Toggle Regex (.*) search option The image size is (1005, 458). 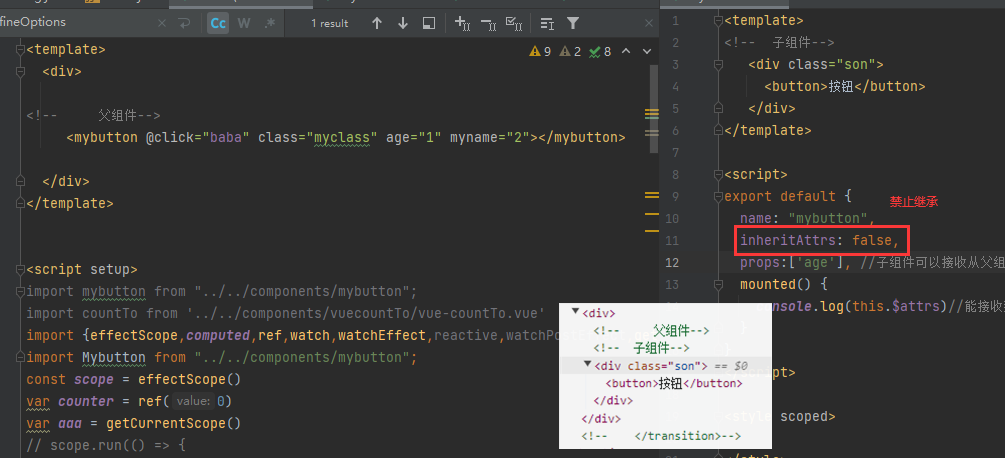click(270, 23)
